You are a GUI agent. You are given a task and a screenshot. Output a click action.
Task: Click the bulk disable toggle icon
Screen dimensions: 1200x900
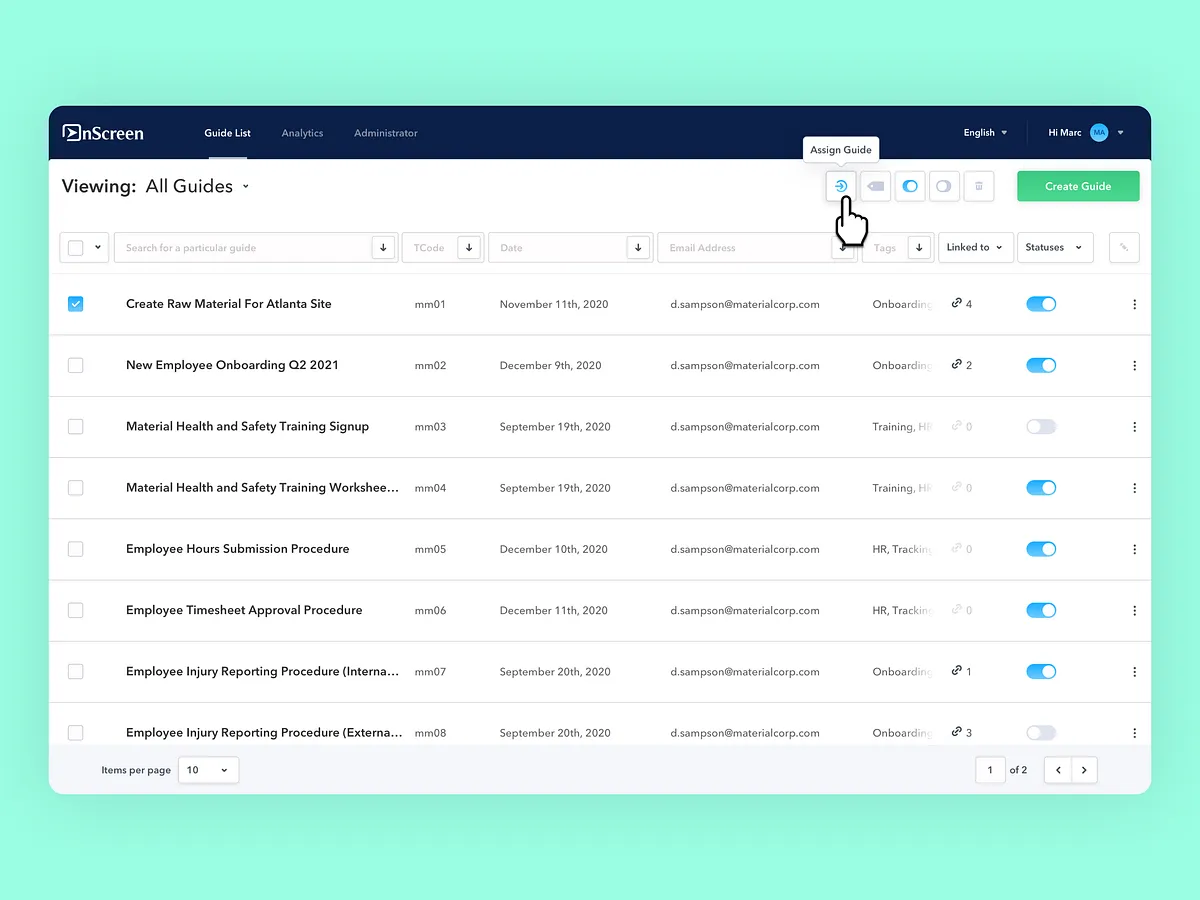point(943,186)
